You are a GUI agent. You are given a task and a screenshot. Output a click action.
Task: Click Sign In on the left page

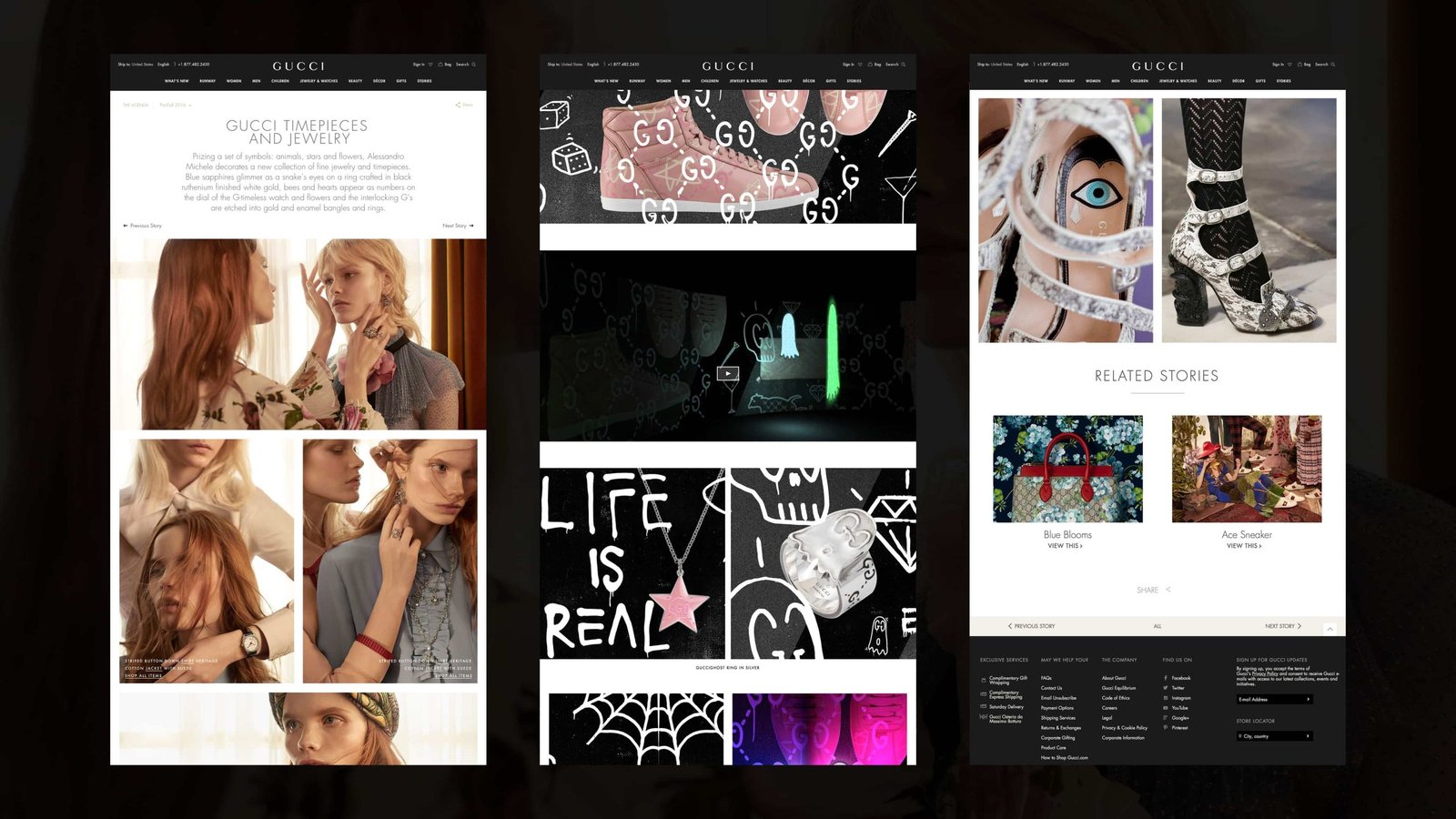click(419, 65)
